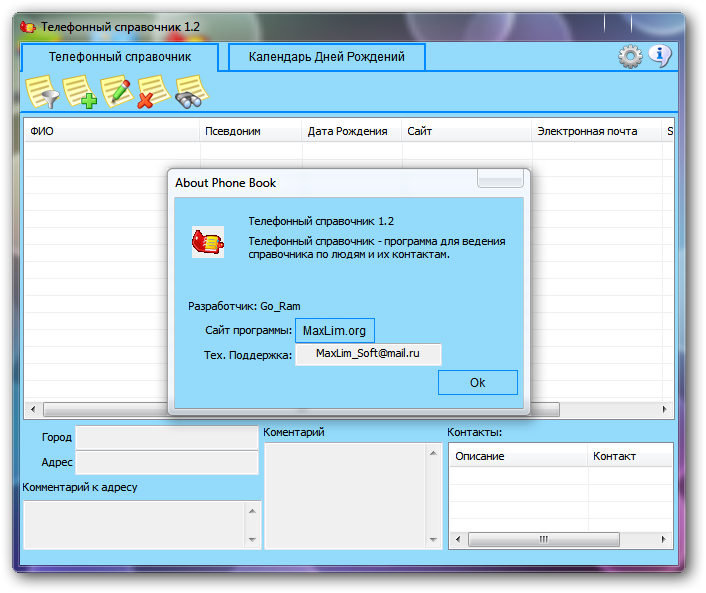Click the edit contact pencil icon
Screen dimensions: 706x593
(117, 93)
